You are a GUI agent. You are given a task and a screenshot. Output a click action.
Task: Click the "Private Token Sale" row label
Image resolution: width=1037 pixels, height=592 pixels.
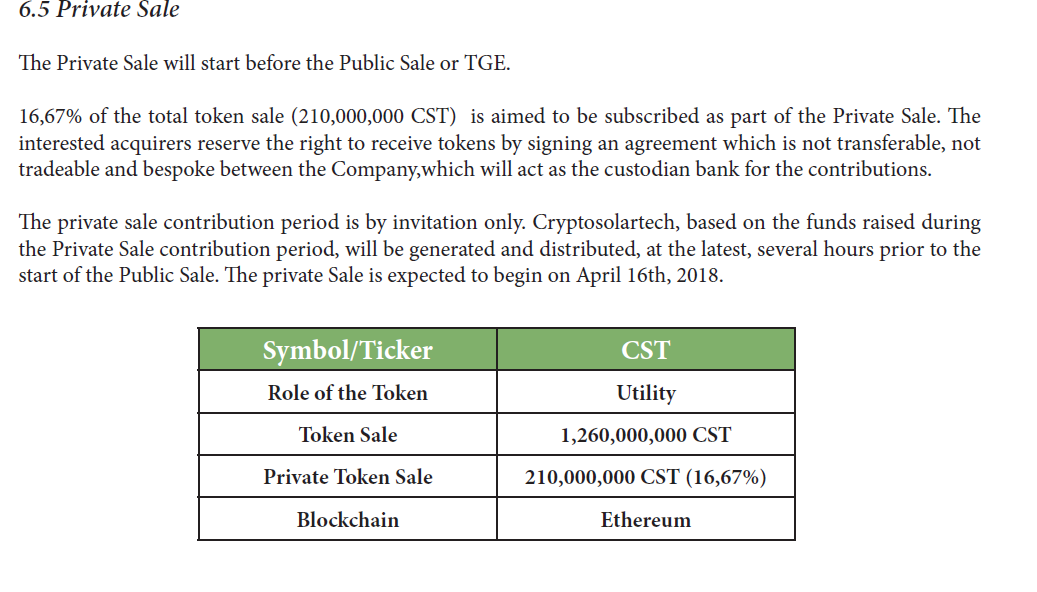click(x=347, y=477)
